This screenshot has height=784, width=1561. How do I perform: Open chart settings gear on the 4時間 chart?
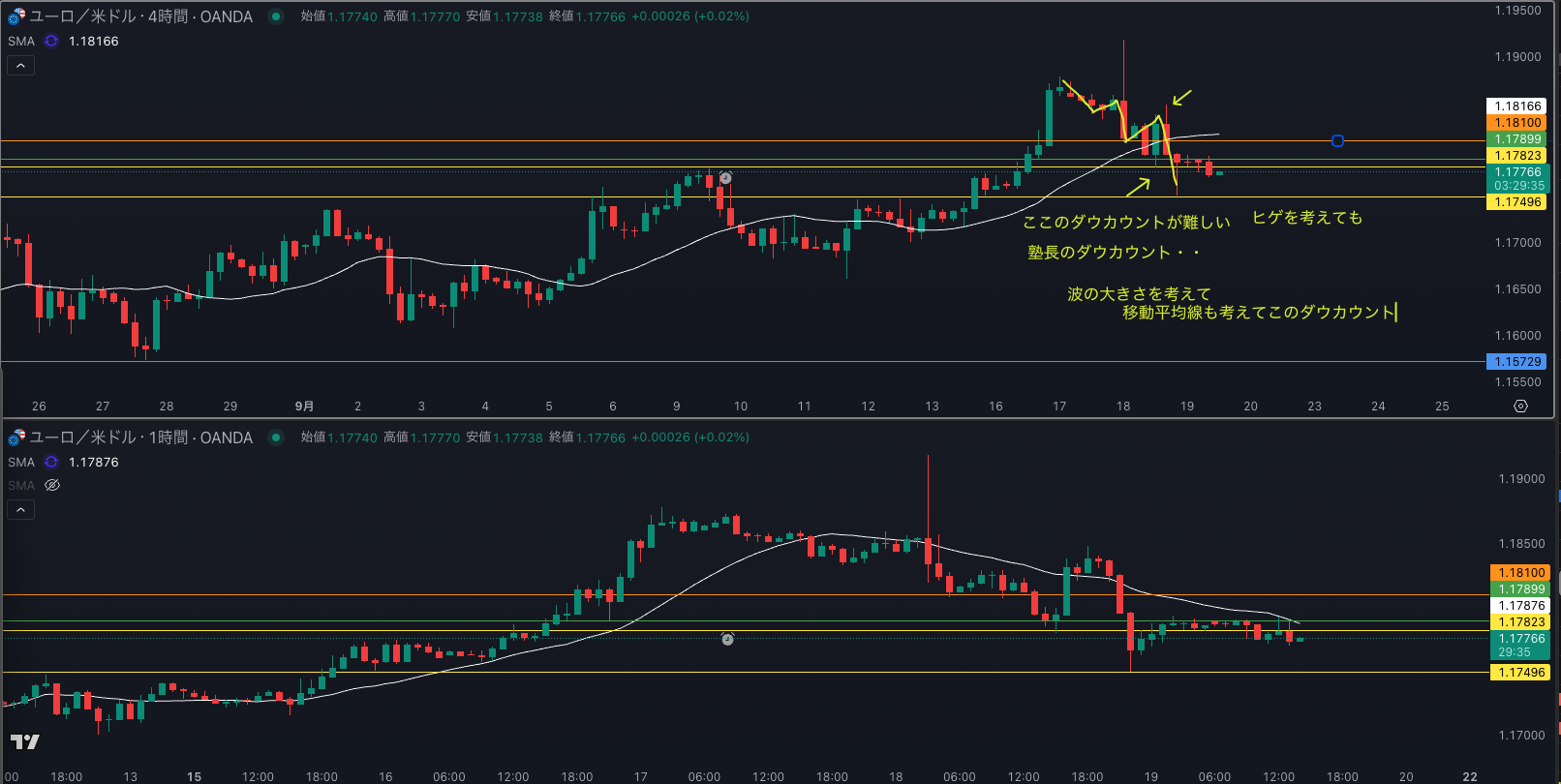click(1520, 407)
